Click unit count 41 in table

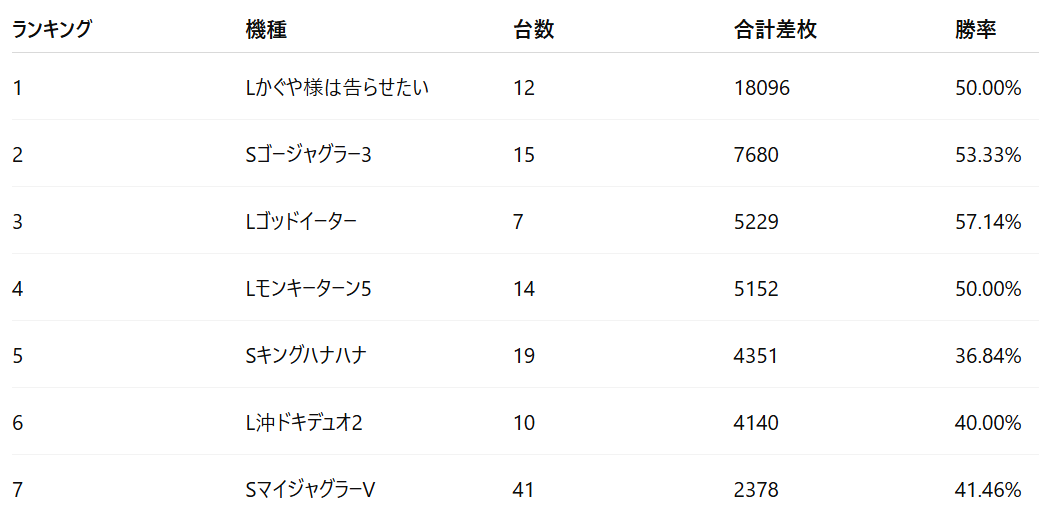tap(524, 490)
